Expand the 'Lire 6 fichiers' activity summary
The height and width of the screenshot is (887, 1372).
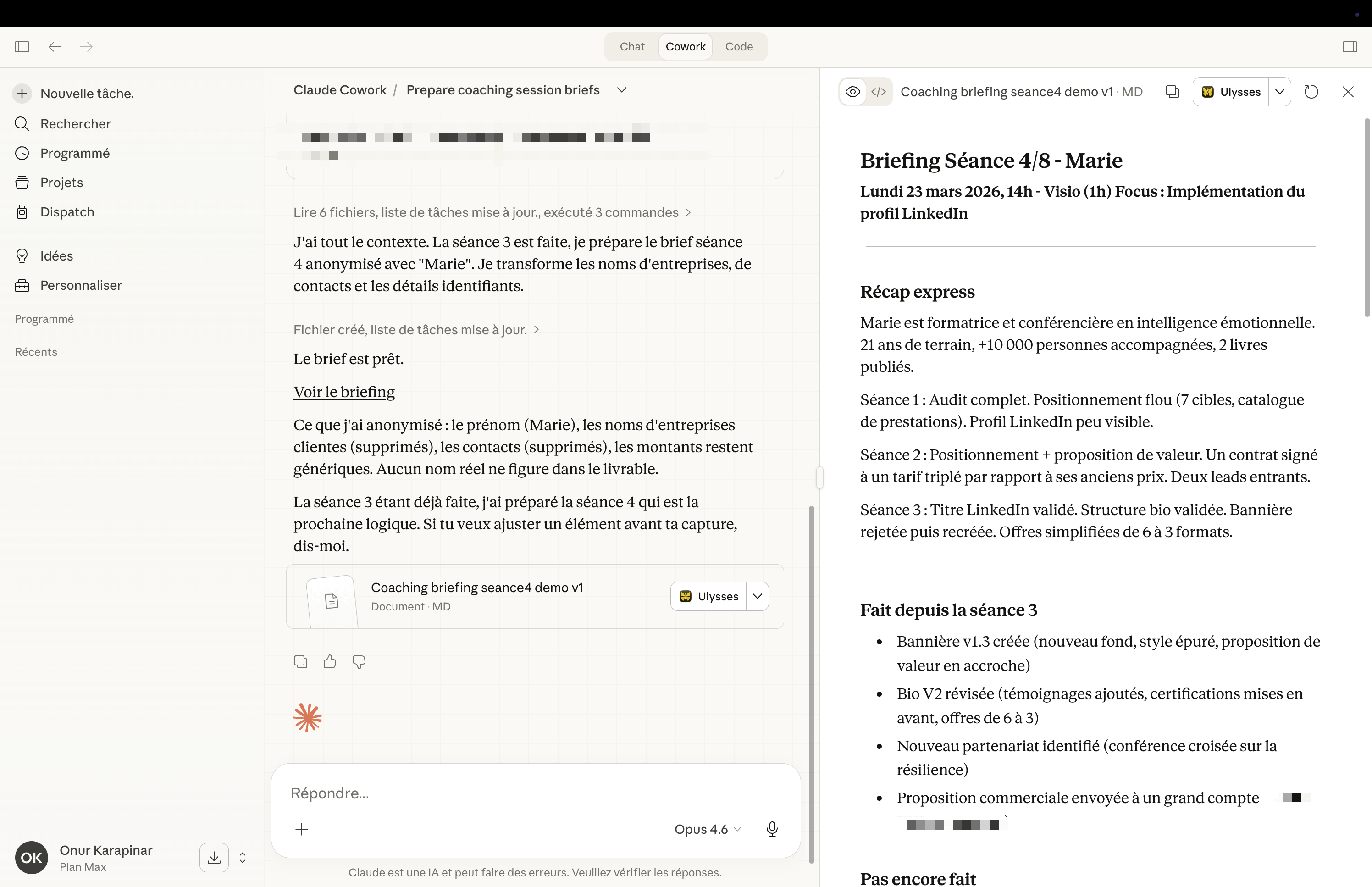(x=492, y=212)
